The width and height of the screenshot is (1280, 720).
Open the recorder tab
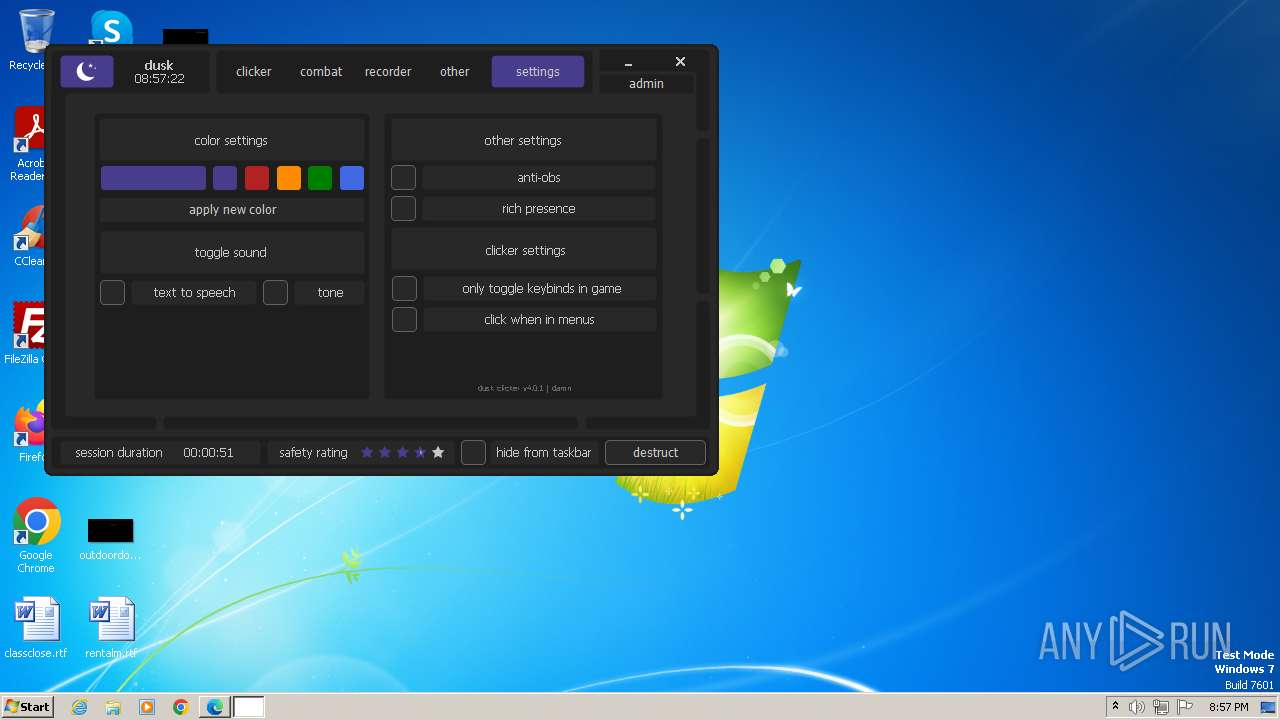pos(388,72)
